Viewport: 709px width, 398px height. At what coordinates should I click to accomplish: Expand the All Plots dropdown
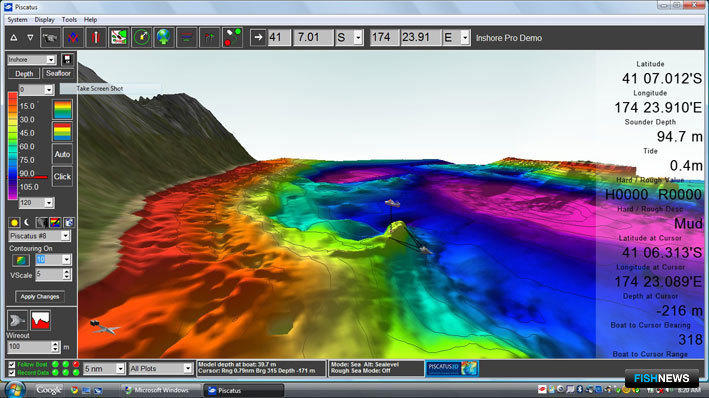coord(187,369)
